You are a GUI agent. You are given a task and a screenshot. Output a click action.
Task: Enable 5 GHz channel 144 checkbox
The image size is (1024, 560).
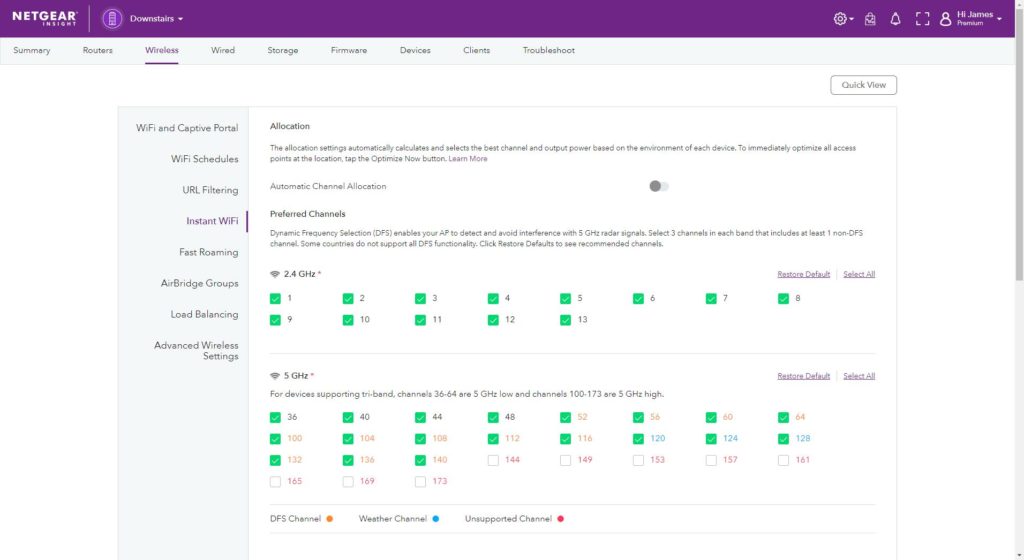(x=494, y=460)
